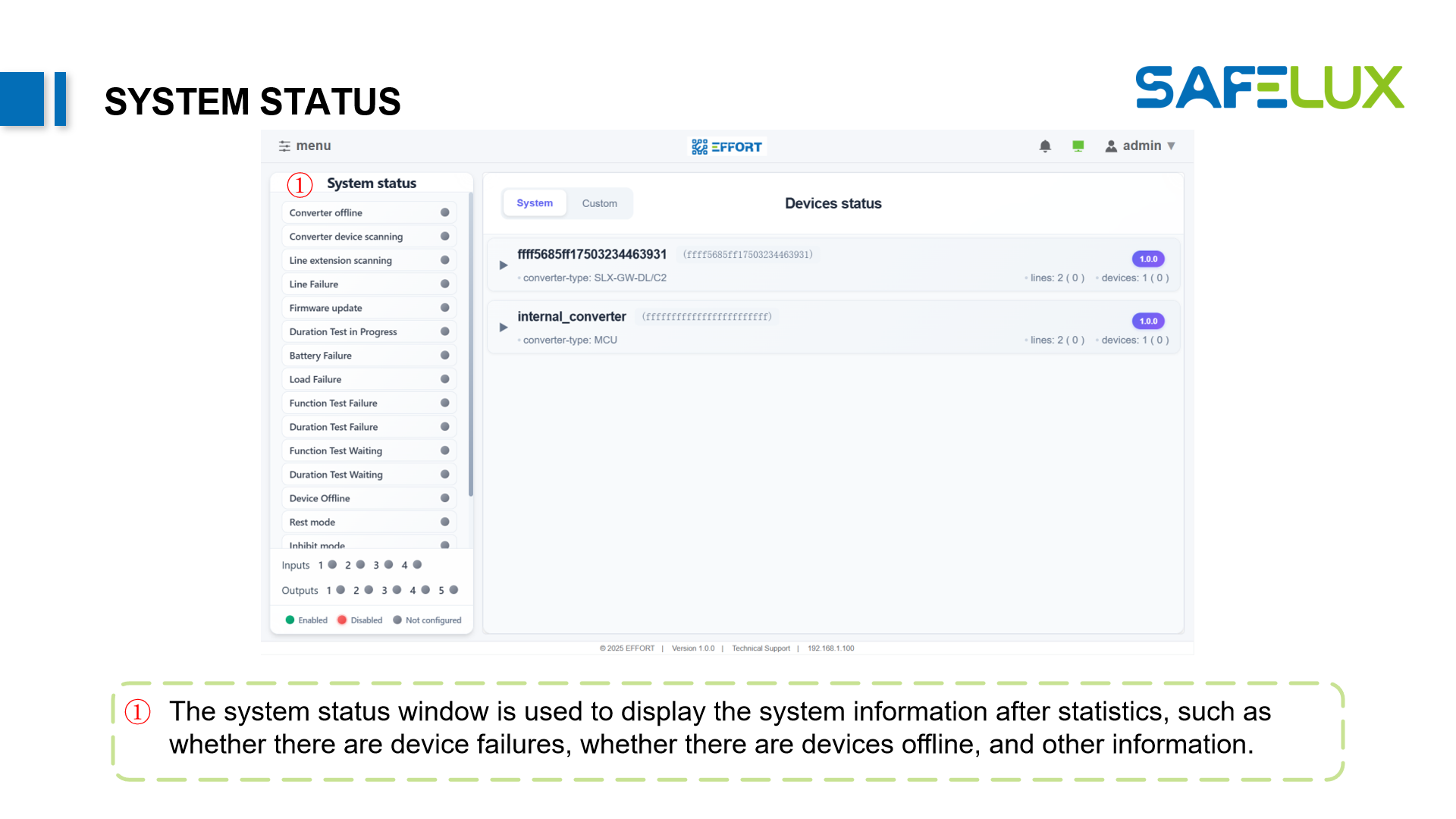The width and height of the screenshot is (1456, 819).
Task: Click the notification bell icon
Action: pos(1045,146)
